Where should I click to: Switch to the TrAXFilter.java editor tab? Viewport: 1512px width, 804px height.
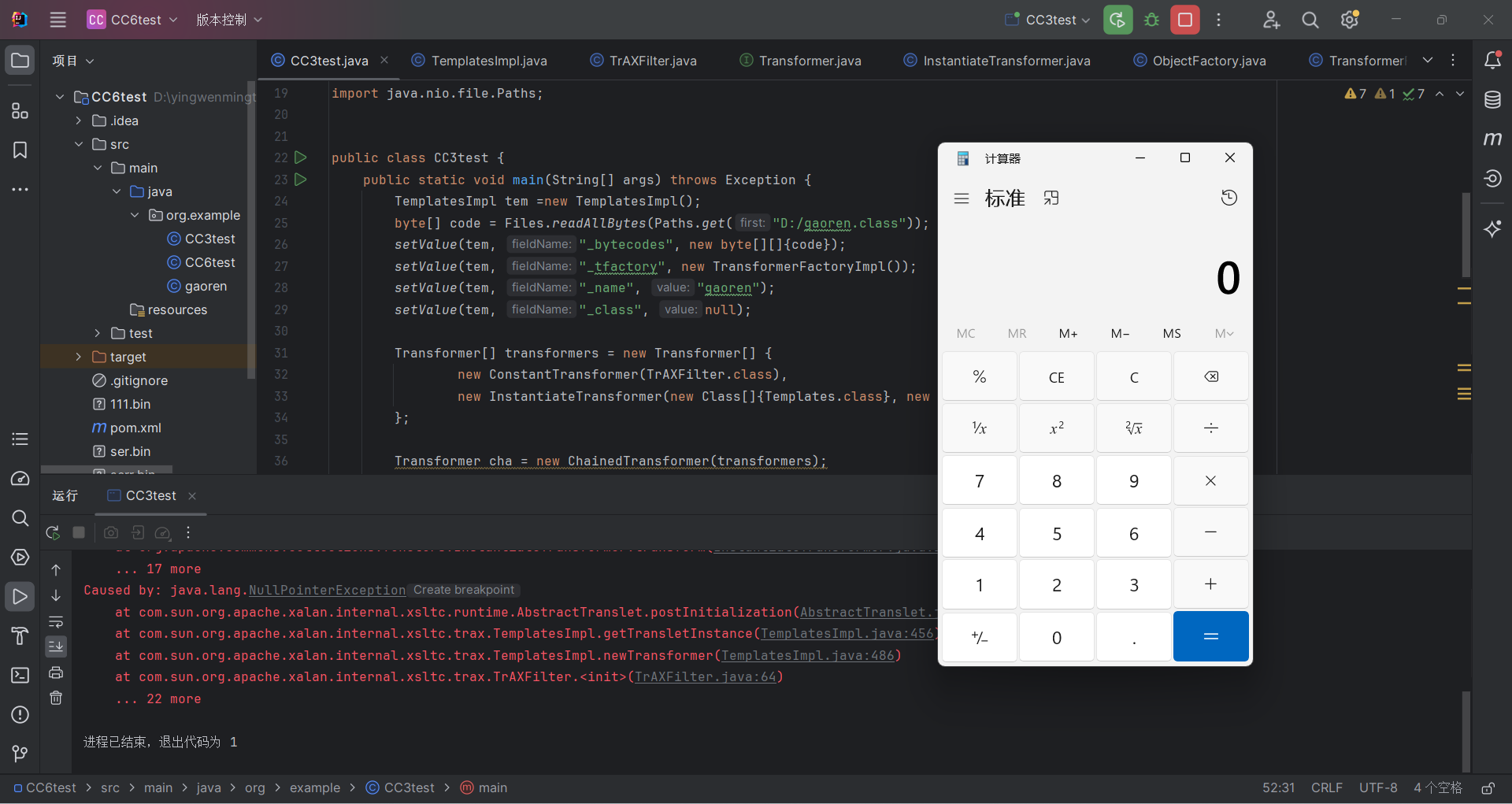click(x=643, y=61)
